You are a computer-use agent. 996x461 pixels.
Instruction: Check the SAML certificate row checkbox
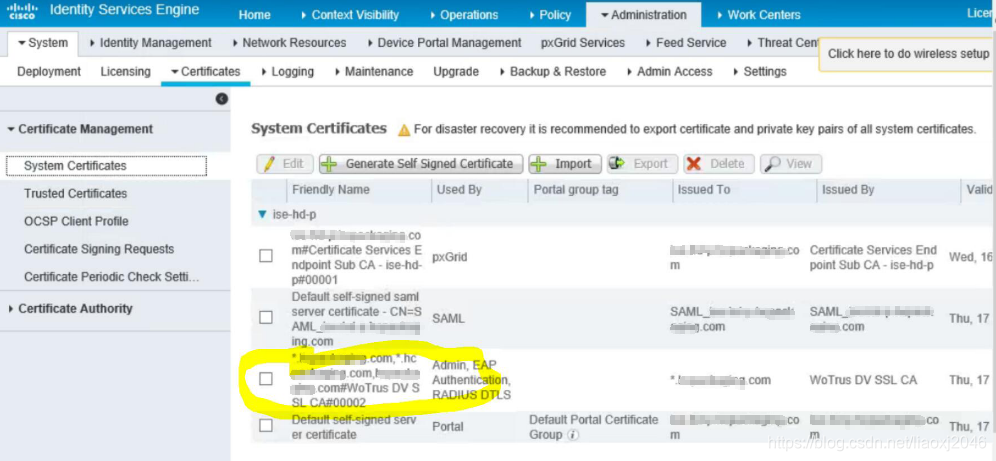click(266, 317)
